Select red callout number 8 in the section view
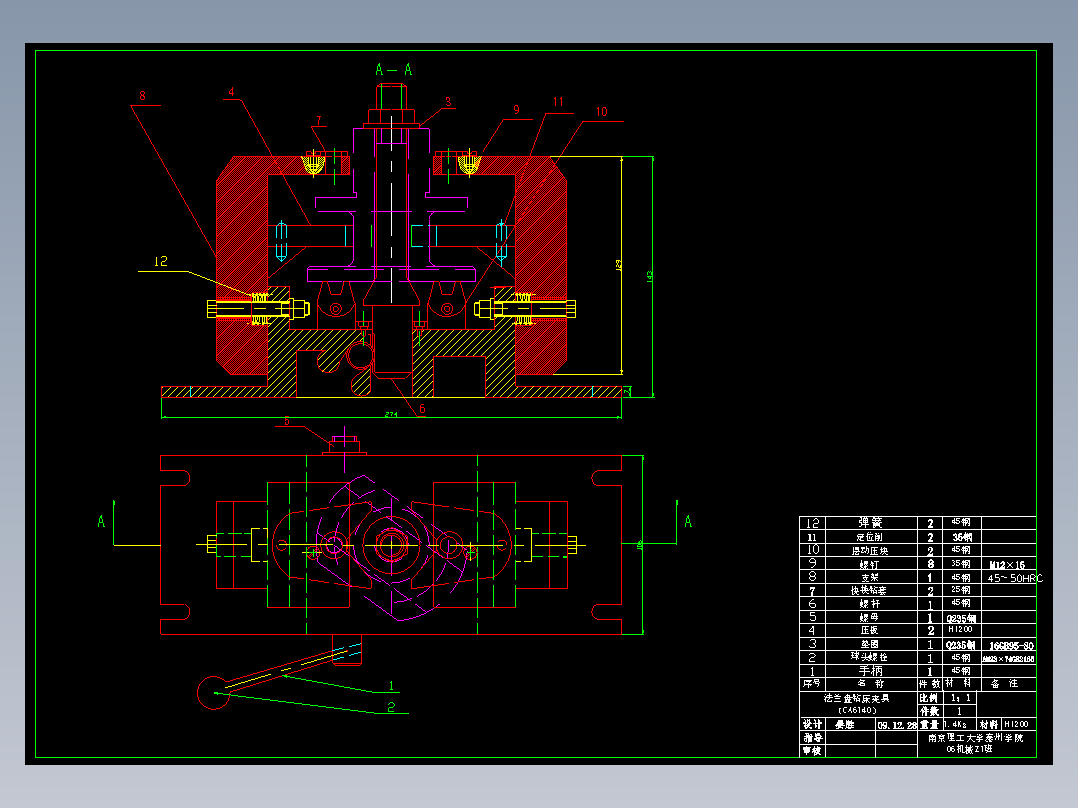The height and width of the screenshot is (808, 1078). (x=142, y=96)
